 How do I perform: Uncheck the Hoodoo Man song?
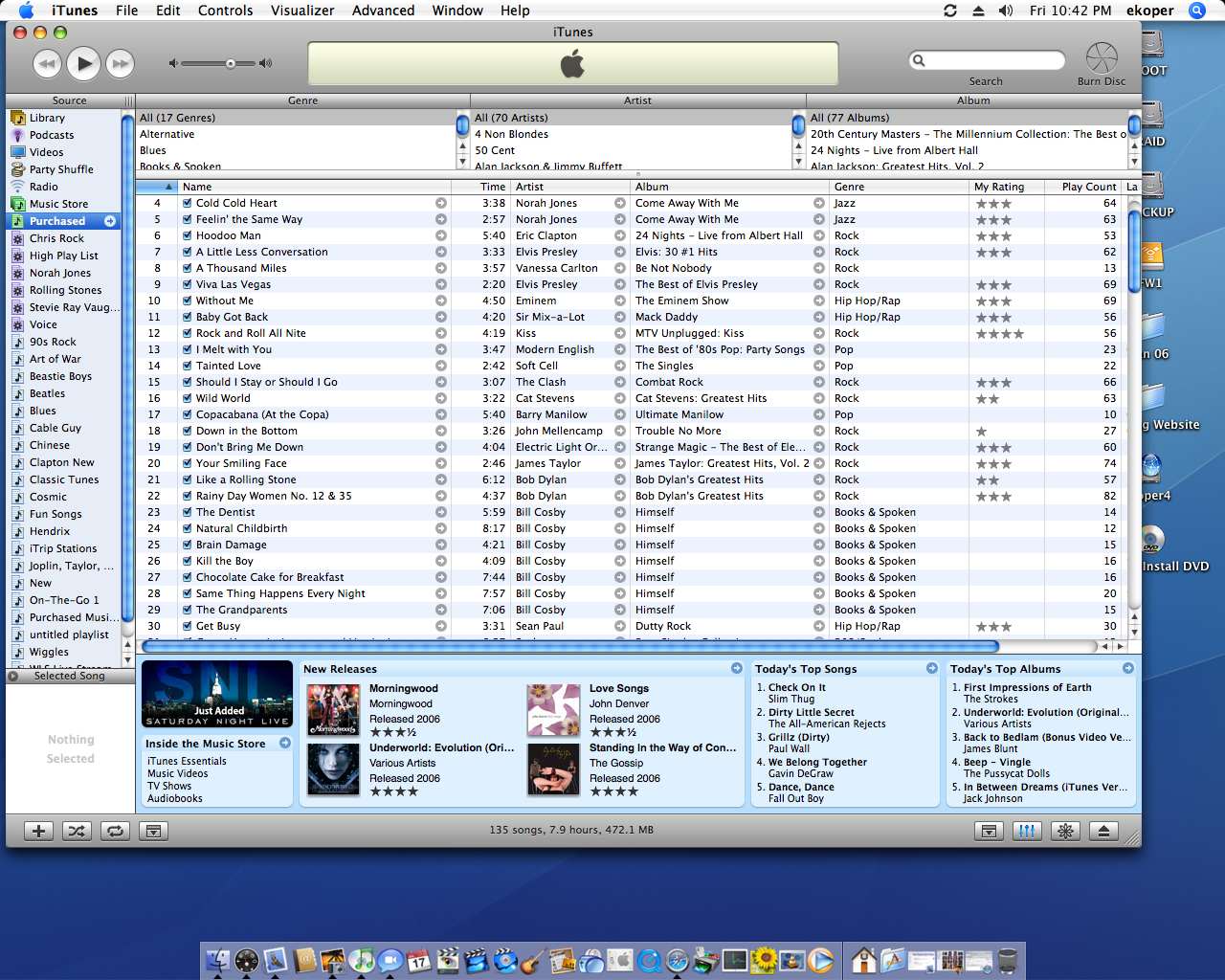pos(188,235)
